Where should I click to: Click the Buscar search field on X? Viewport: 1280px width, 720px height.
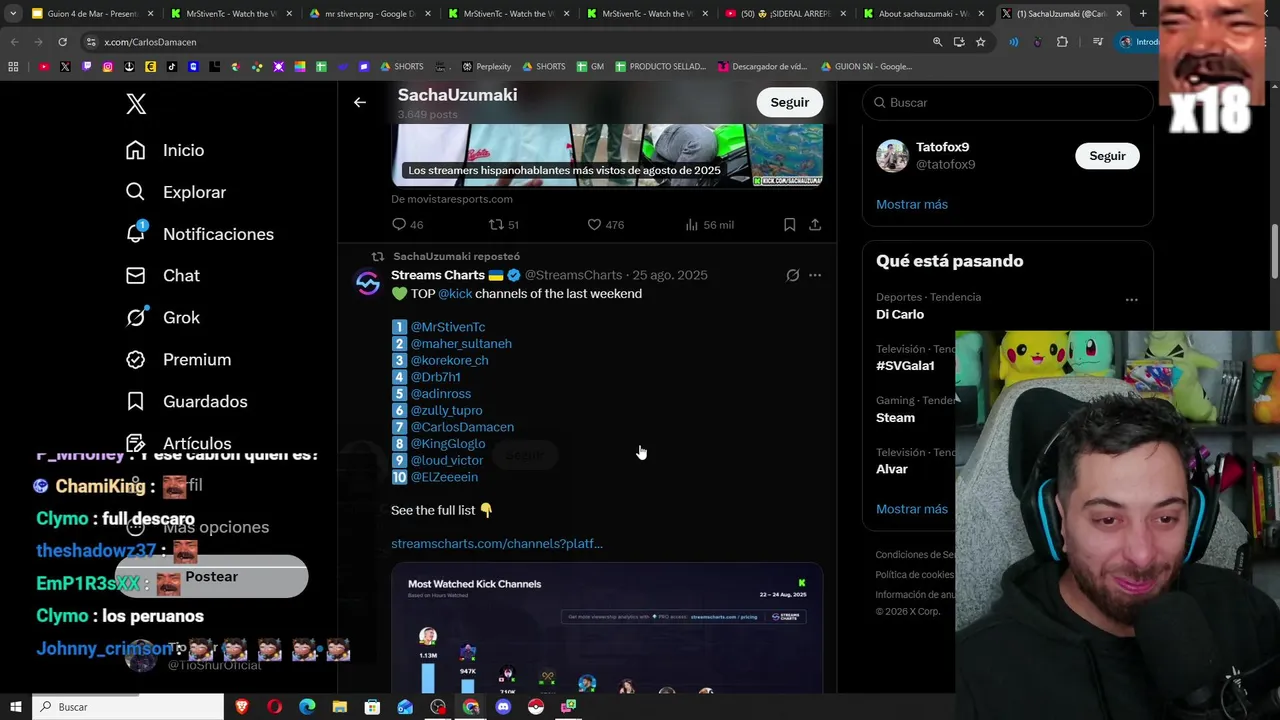pyautogui.click(x=1008, y=102)
